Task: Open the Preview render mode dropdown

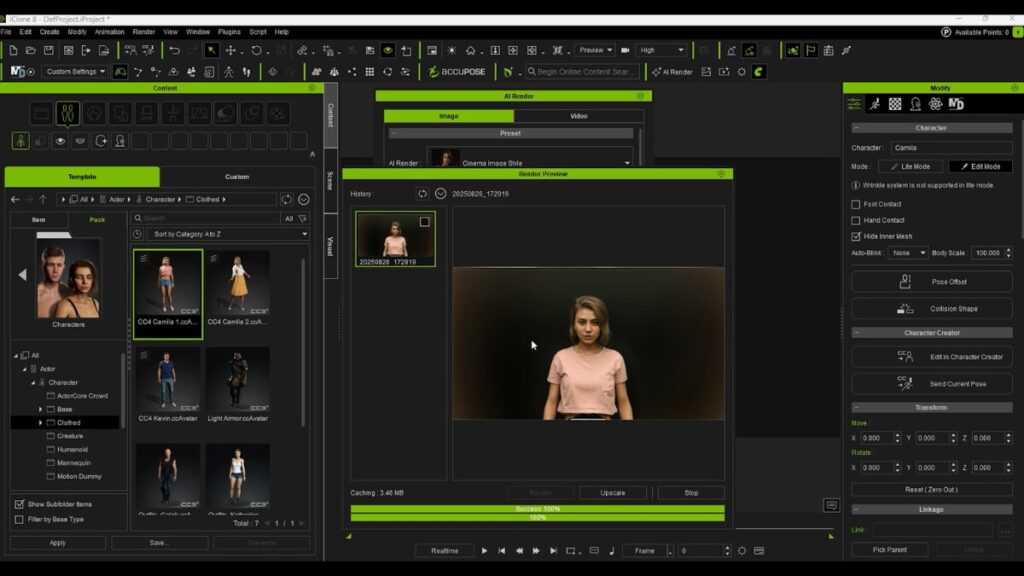Action: pyautogui.click(x=595, y=50)
